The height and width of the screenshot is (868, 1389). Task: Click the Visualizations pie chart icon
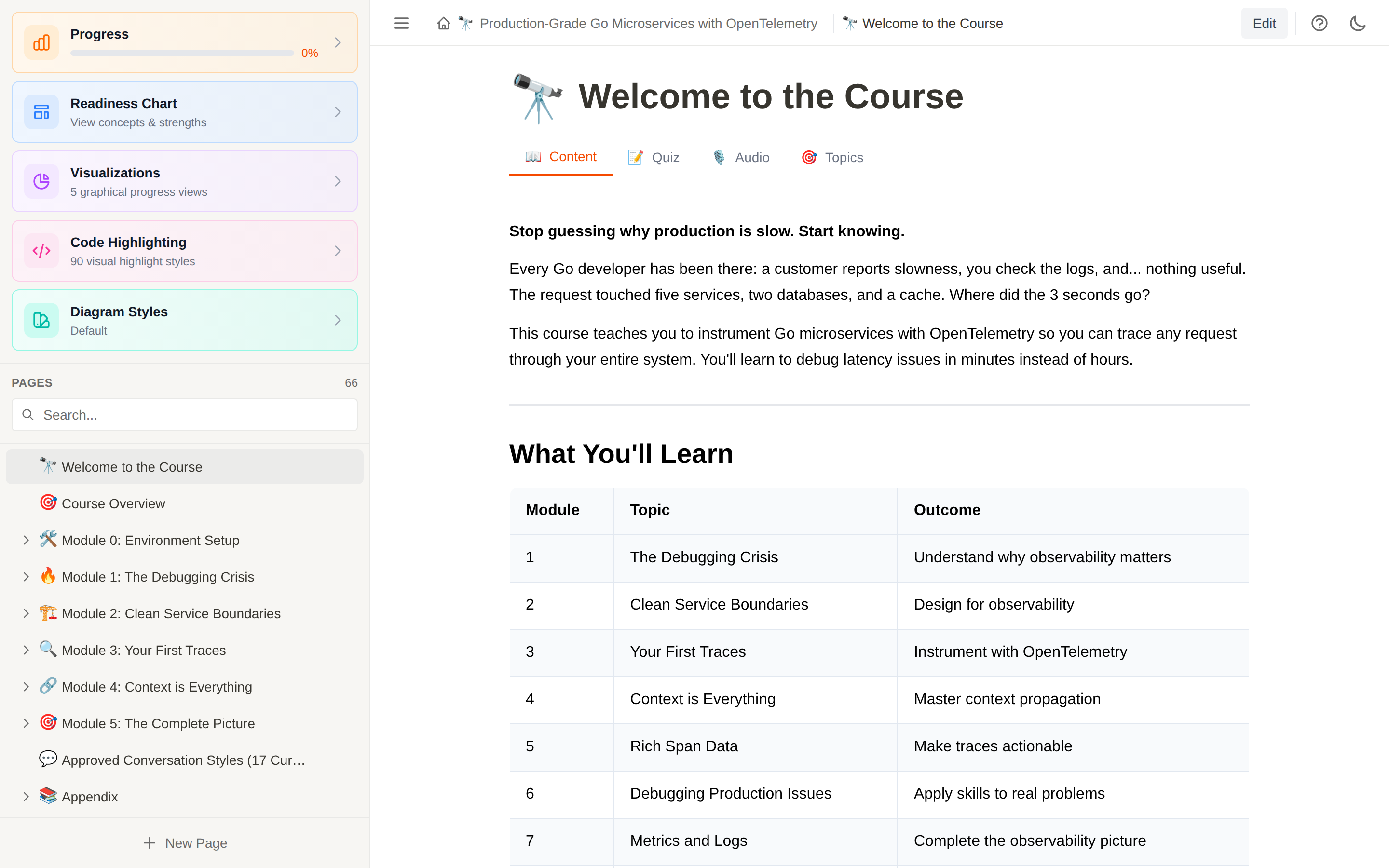[41, 181]
